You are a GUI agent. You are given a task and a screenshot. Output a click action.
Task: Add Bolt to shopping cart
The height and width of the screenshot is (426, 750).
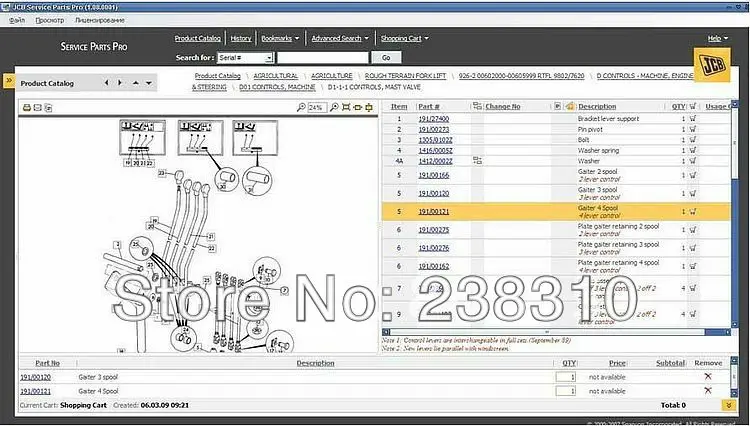pos(693,139)
